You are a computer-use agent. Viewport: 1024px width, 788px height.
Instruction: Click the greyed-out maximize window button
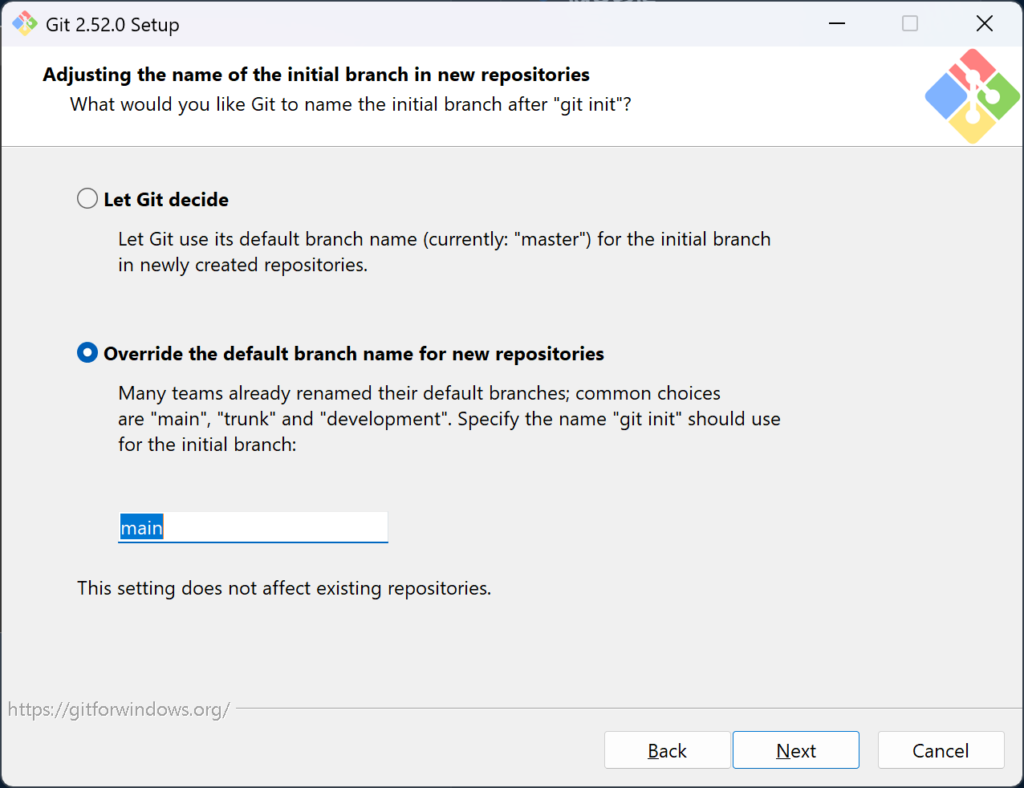pyautogui.click(x=909, y=24)
